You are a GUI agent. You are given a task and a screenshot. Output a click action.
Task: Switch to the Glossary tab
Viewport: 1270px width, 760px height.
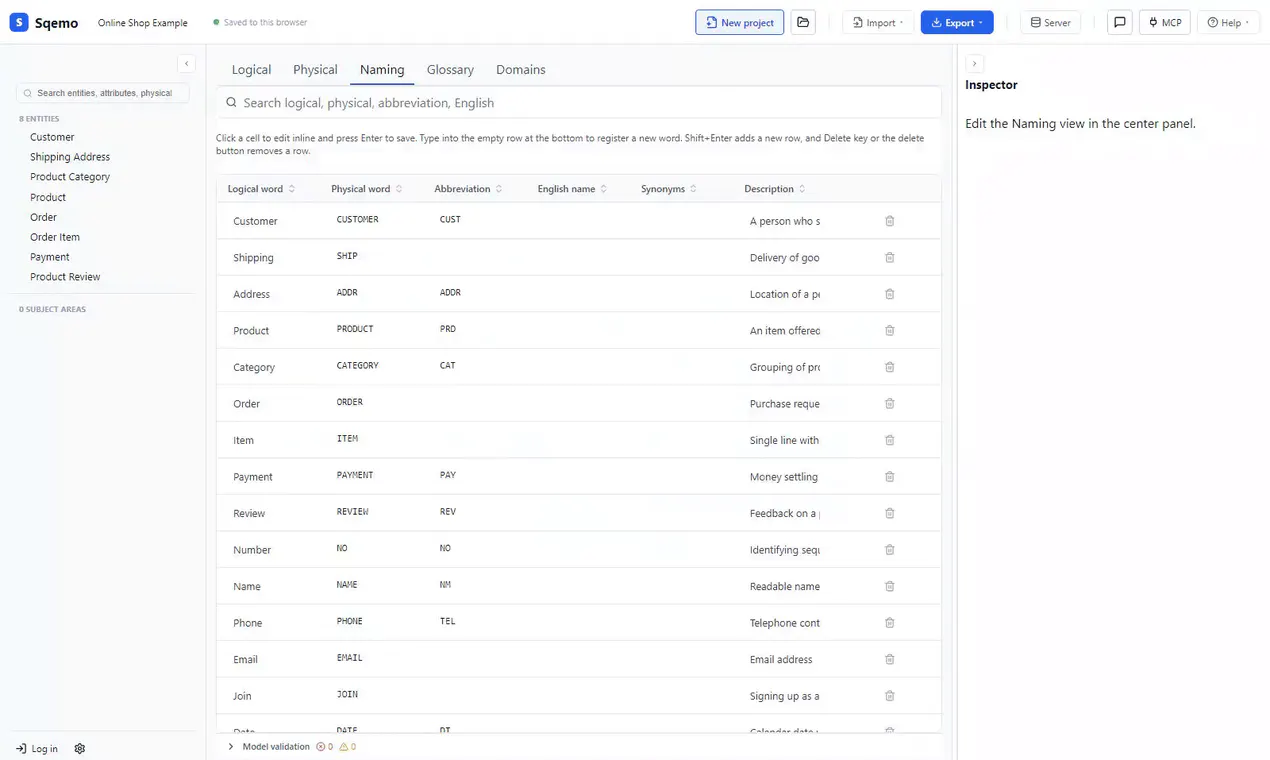[450, 69]
